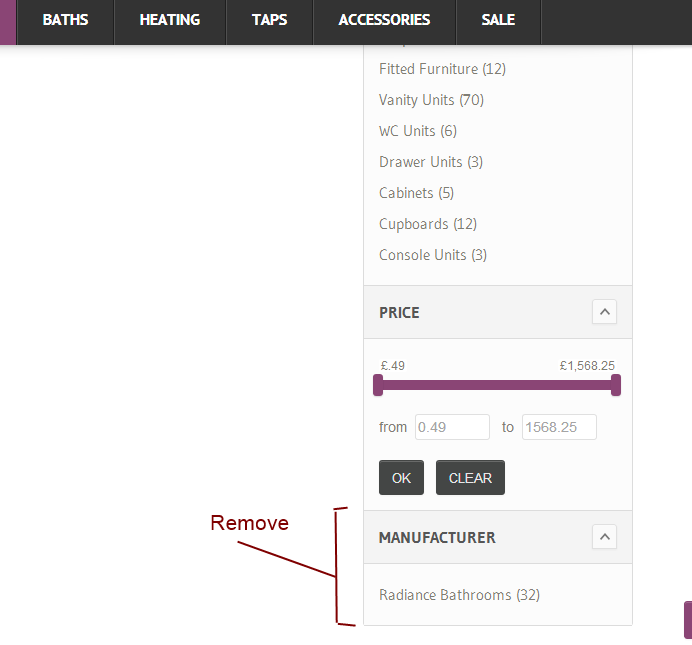The image size is (692, 645).
Task: Filter by Vanity Units category
Action: pos(417,100)
